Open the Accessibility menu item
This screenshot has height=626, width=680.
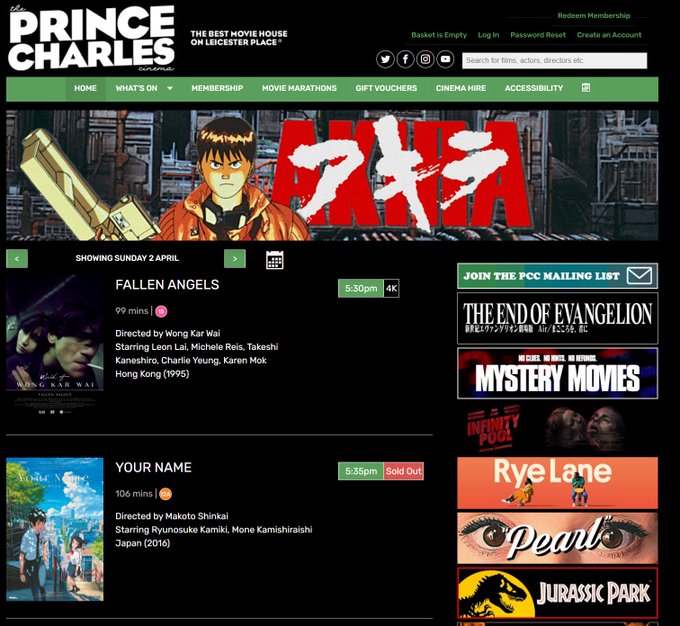click(x=534, y=88)
